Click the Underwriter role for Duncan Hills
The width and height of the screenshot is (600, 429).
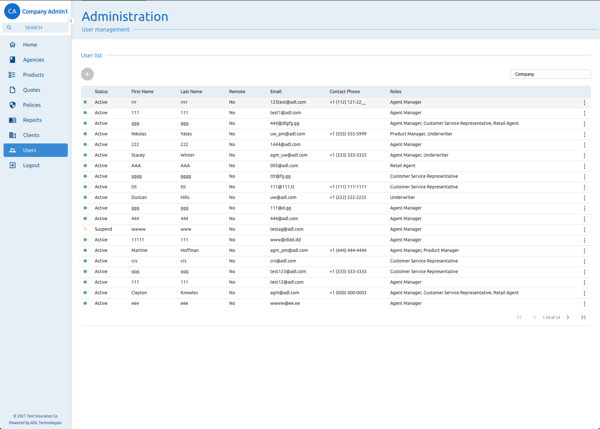coord(402,197)
